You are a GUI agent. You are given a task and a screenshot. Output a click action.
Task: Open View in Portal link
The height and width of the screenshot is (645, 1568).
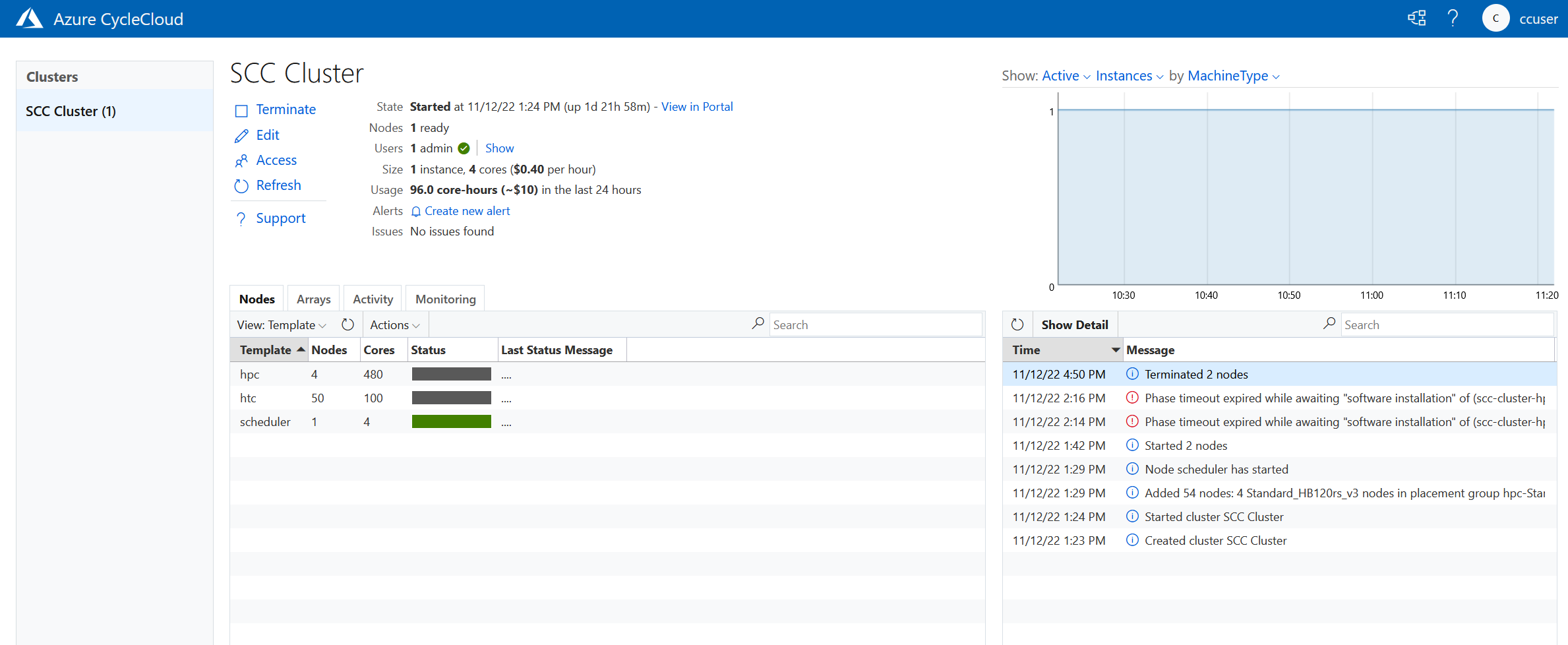coord(697,107)
